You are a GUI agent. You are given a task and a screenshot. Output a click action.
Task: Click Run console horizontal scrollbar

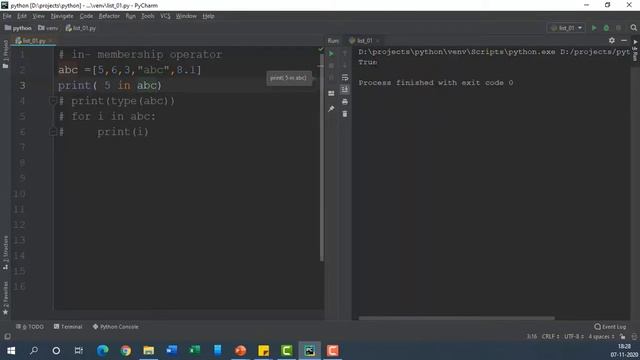click(456, 318)
